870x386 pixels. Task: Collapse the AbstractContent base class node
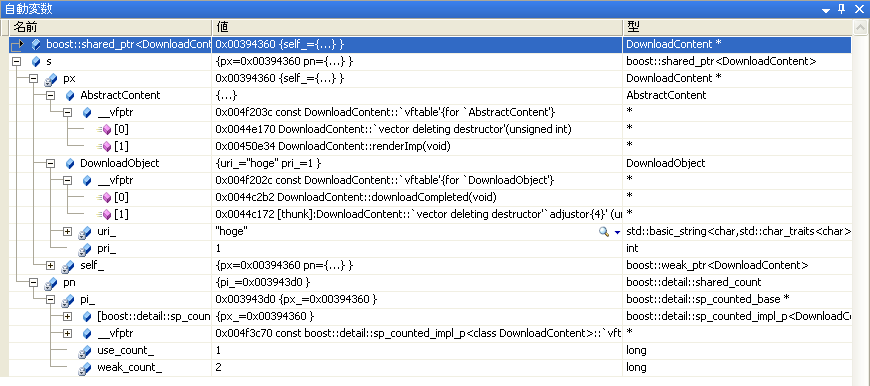tap(50, 95)
